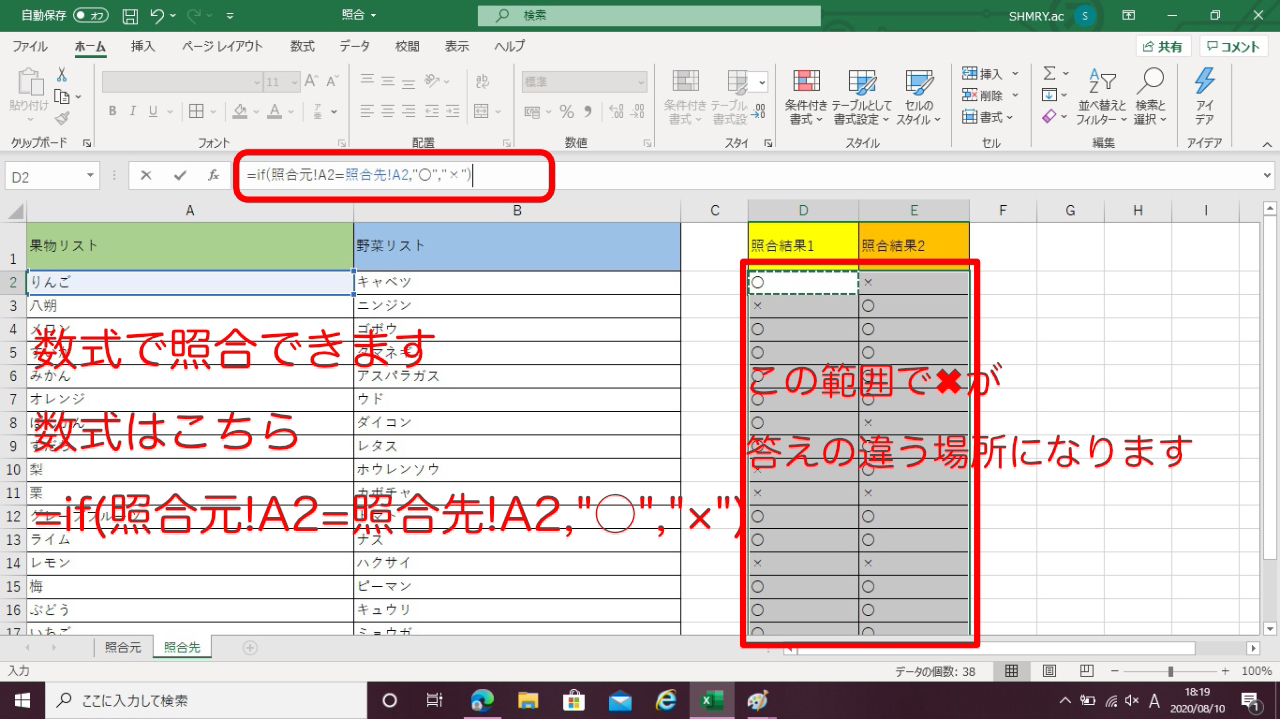Open 並べ替えとフィルター menu
Viewport: 1280px width, 719px height.
(x=1101, y=97)
